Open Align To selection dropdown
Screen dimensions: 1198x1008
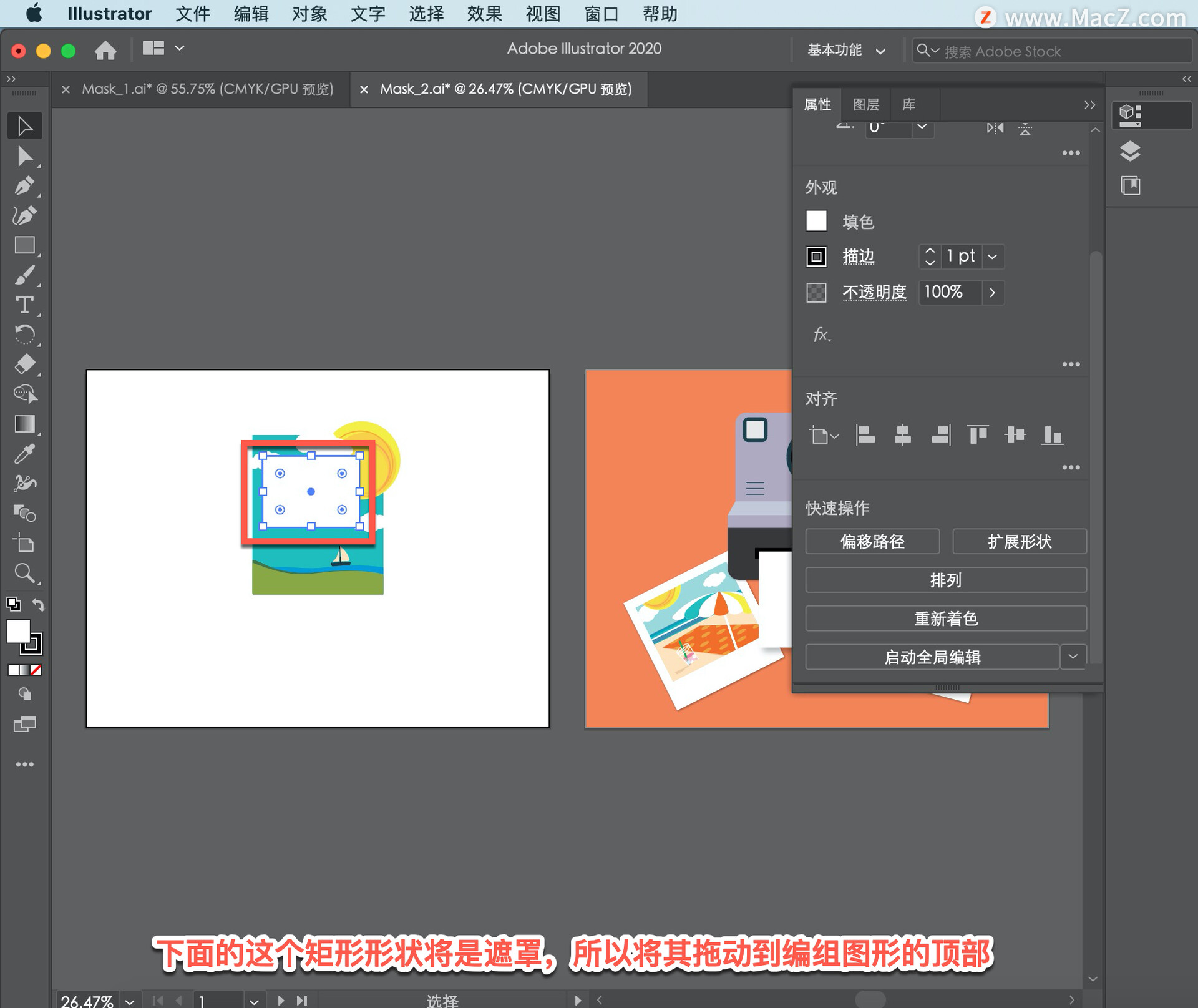824,435
